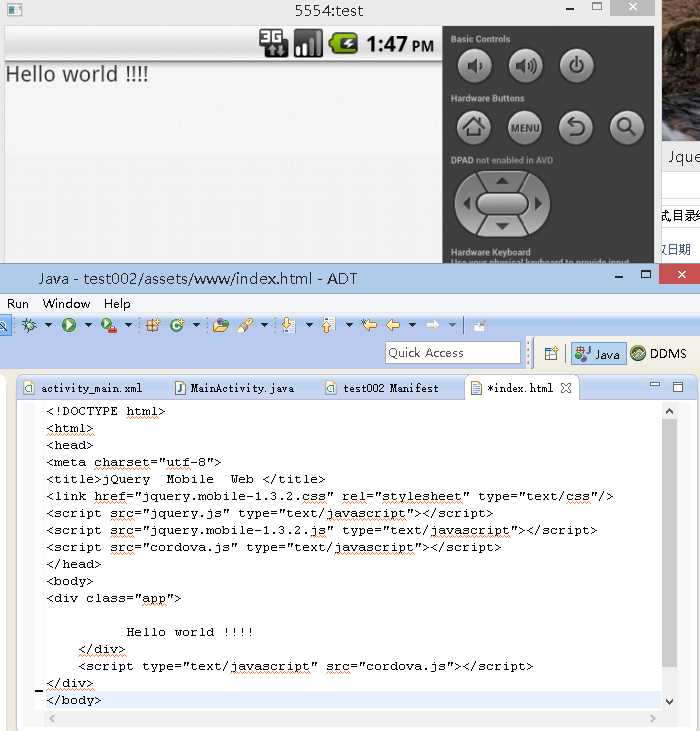700x731 pixels.
Task: Click the Forward navigation arrow icon
Action: point(433,325)
